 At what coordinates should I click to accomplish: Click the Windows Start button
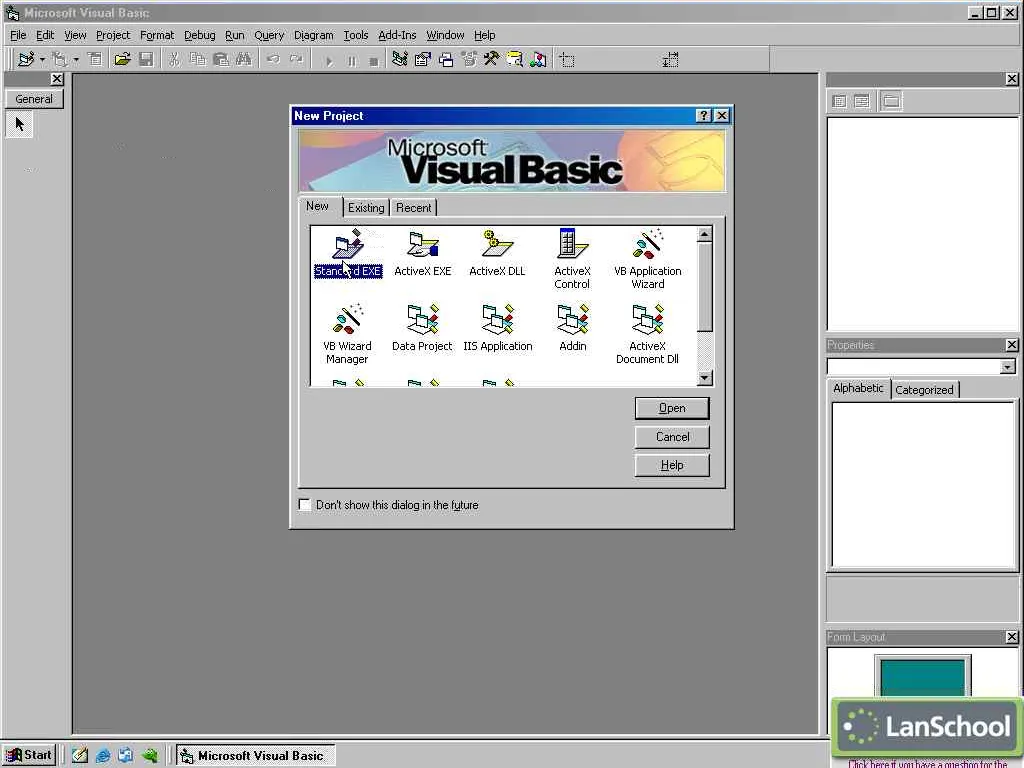pyautogui.click(x=29, y=756)
